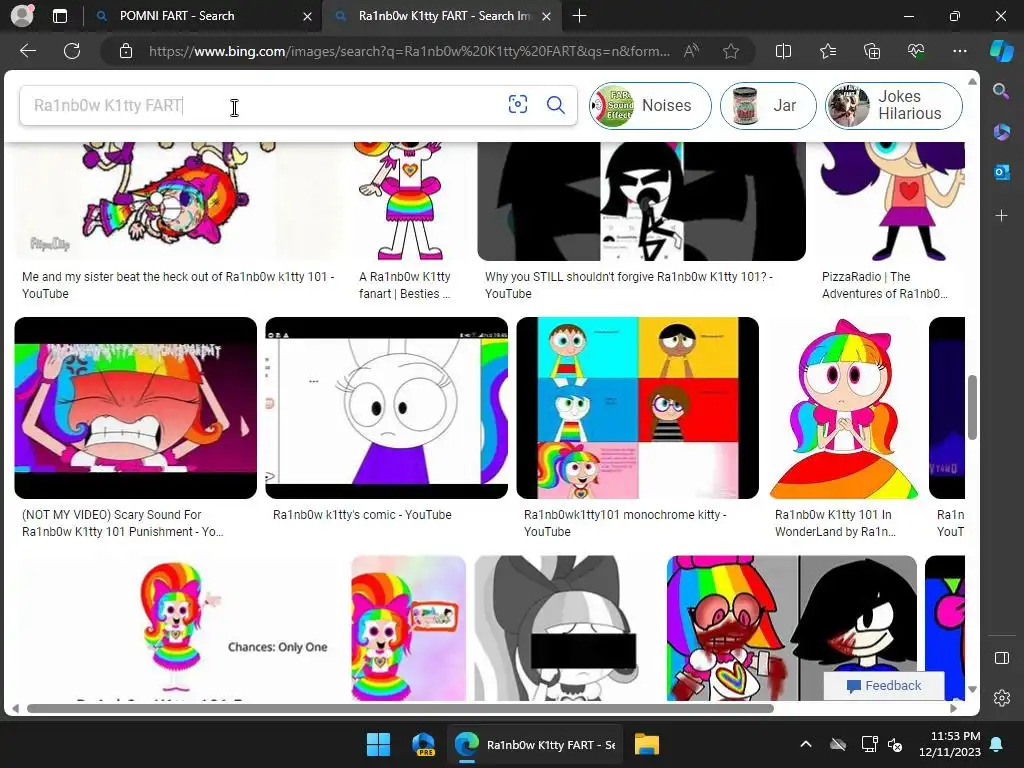Viewport: 1024px width, 768px height.
Task: Click the vertical page scrollbar thumb
Action: click(972, 408)
